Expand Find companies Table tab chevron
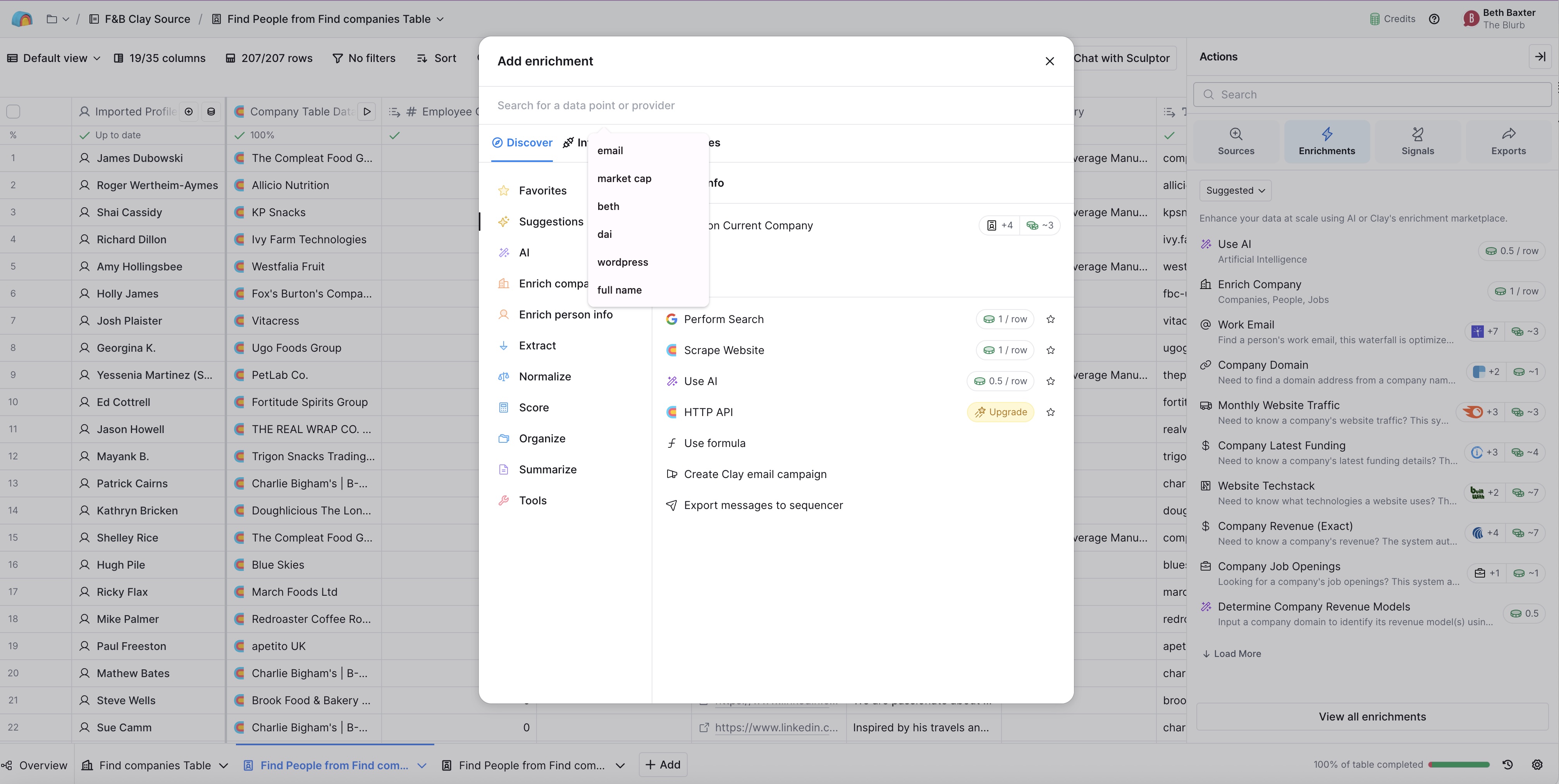This screenshot has height=784, width=1559. tap(224, 765)
